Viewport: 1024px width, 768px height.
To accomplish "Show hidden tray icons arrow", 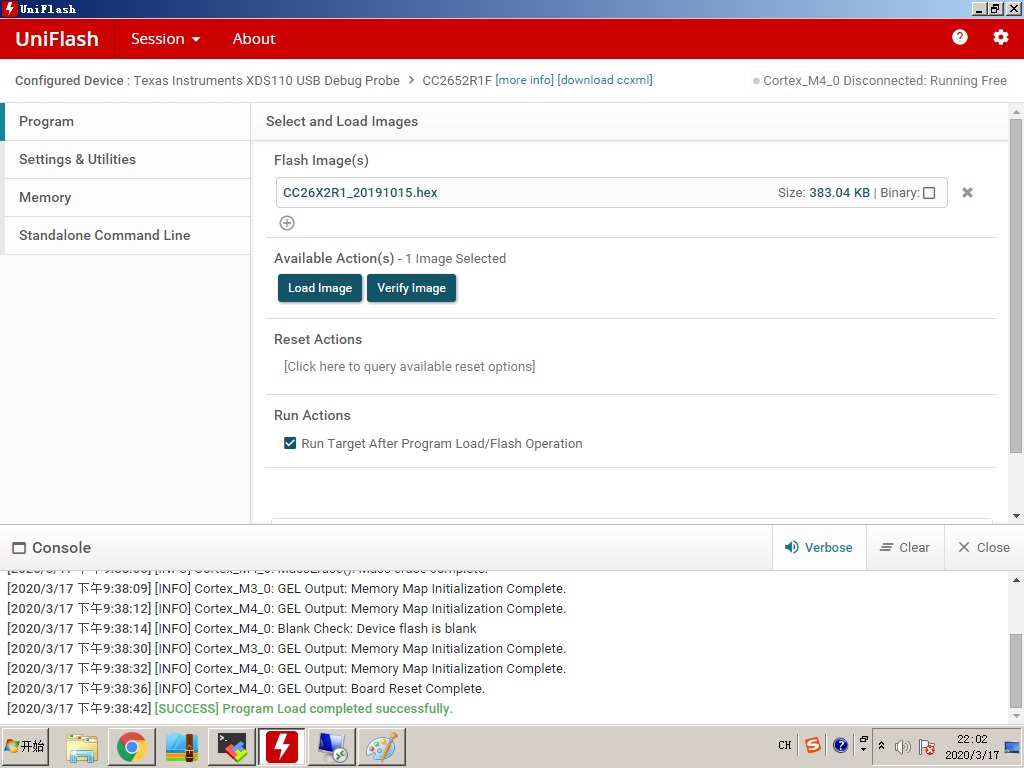I will [881, 746].
